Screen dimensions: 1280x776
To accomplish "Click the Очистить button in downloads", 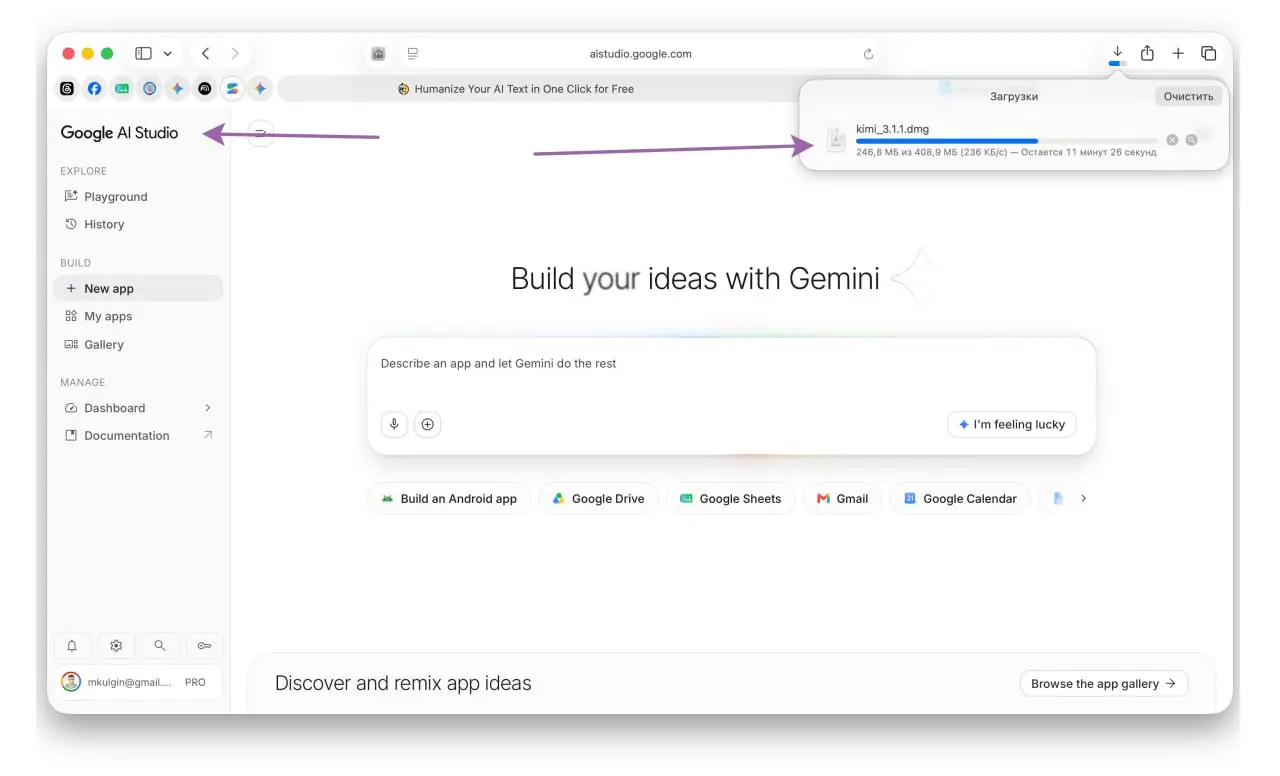I will (1188, 97).
